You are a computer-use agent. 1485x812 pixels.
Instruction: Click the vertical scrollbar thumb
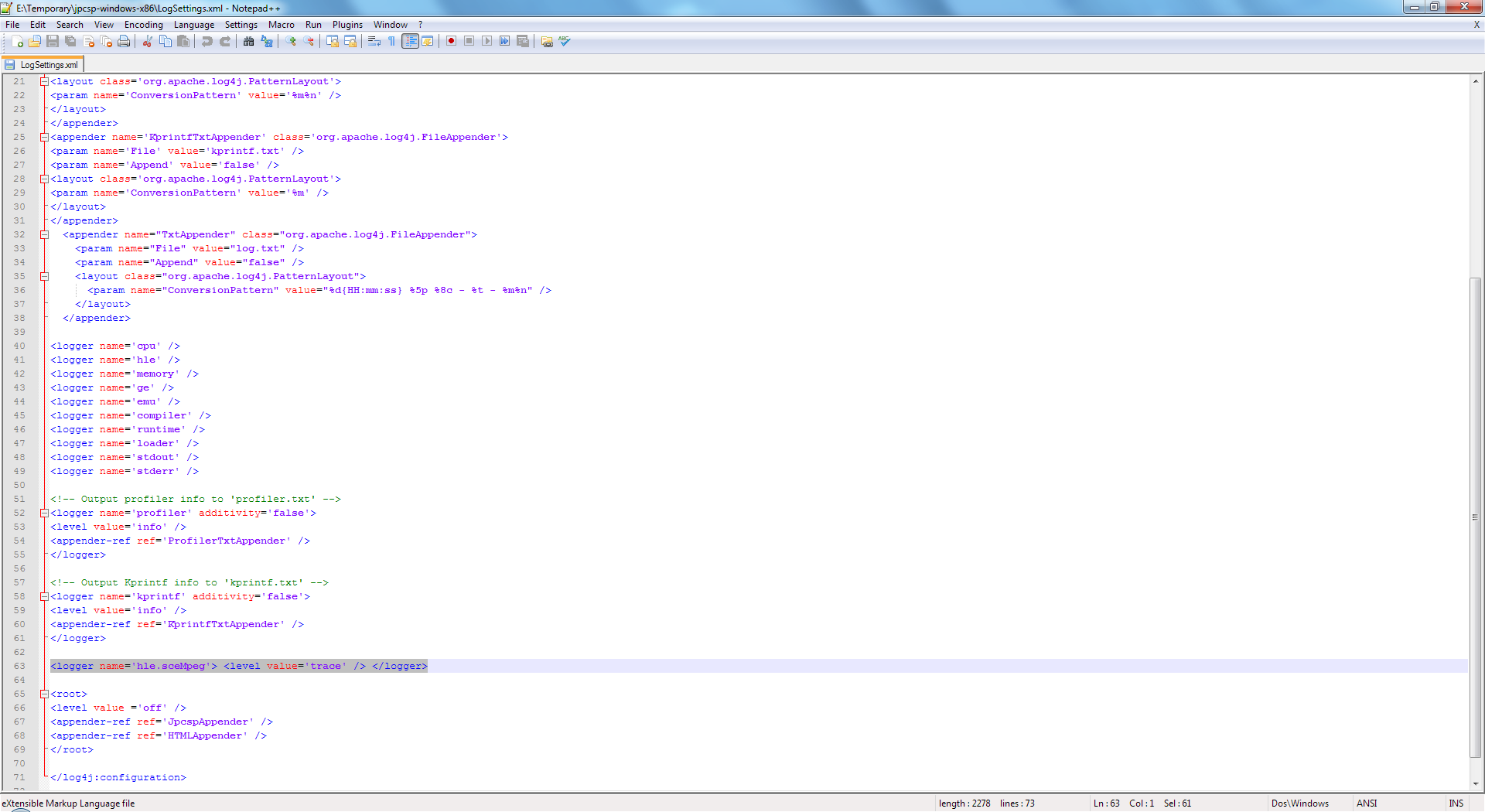click(x=1475, y=517)
